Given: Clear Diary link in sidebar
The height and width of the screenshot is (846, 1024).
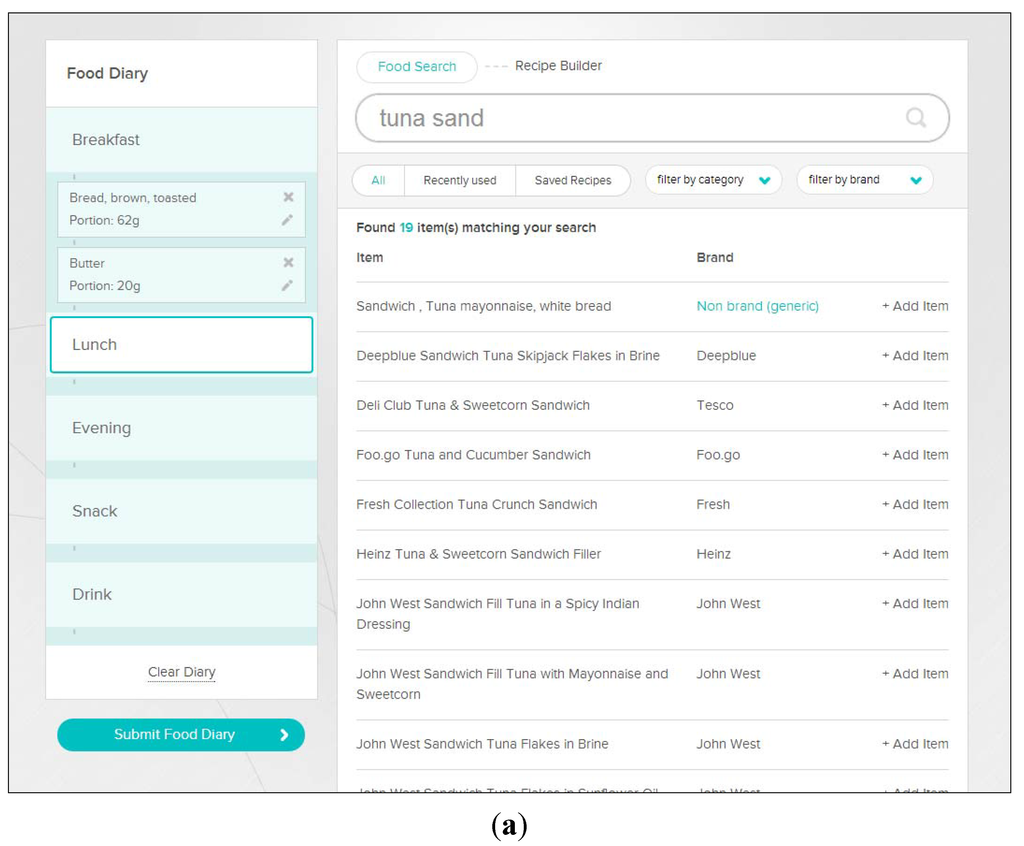Looking at the screenshot, I should coord(181,672).
